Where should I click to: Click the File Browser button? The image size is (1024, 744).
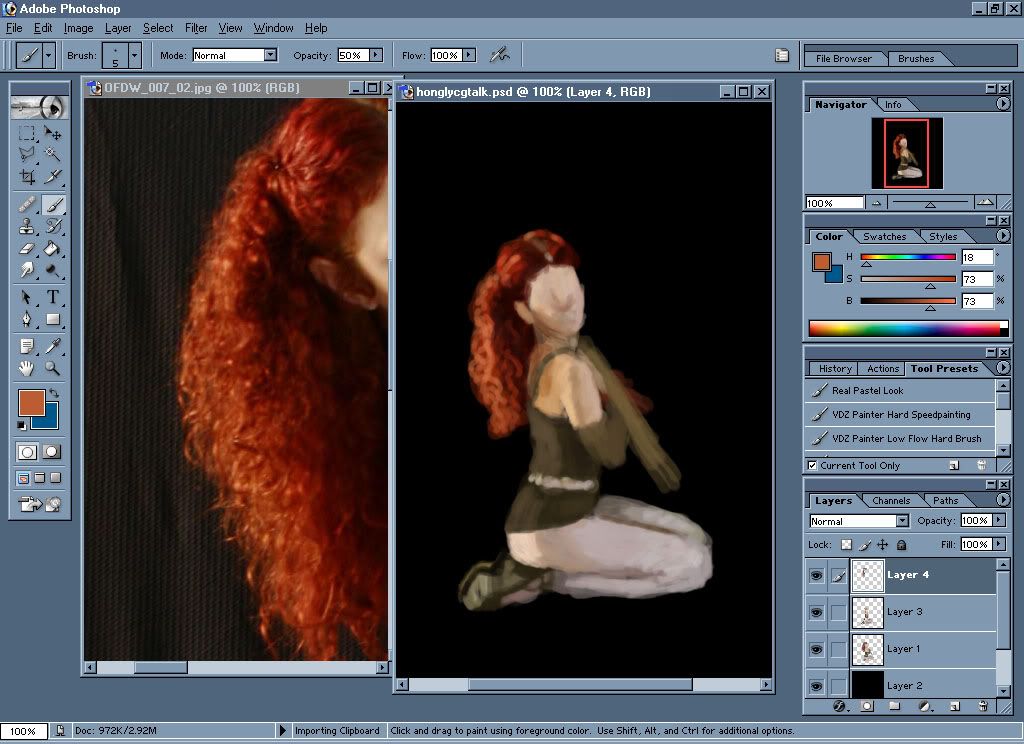[x=844, y=59]
